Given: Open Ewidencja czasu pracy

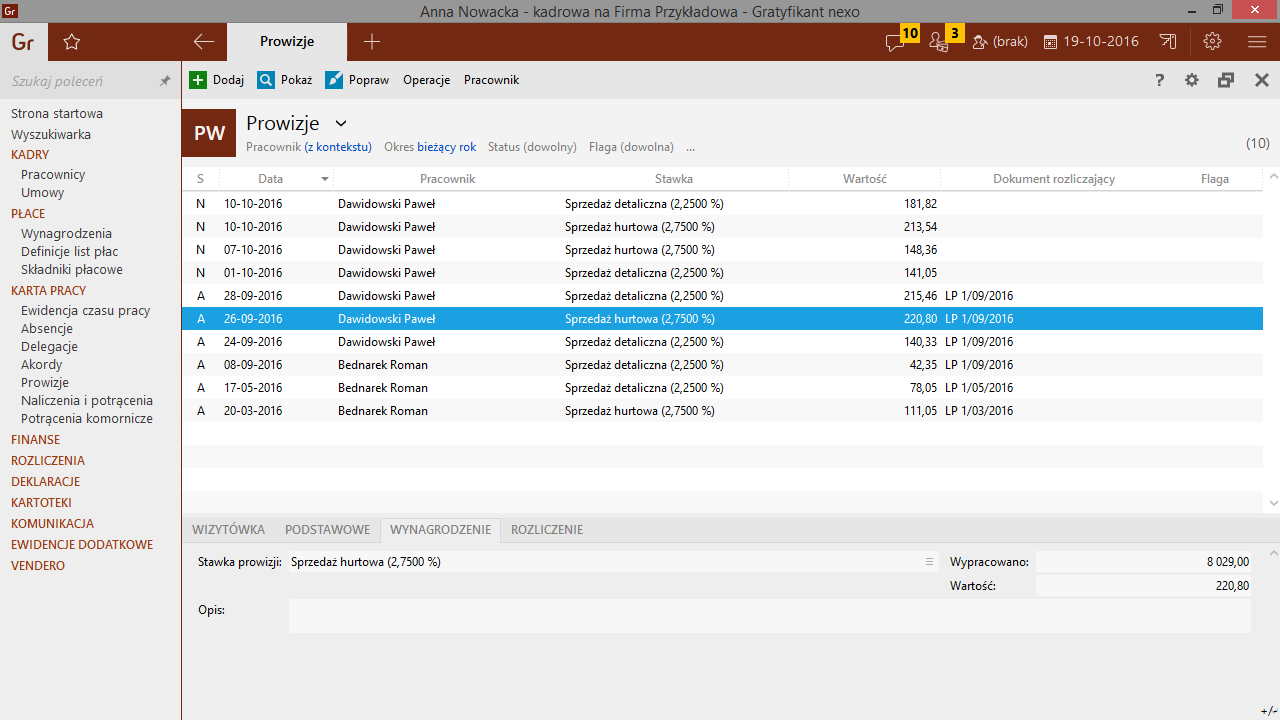Looking at the screenshot, I should pos(86,311).
